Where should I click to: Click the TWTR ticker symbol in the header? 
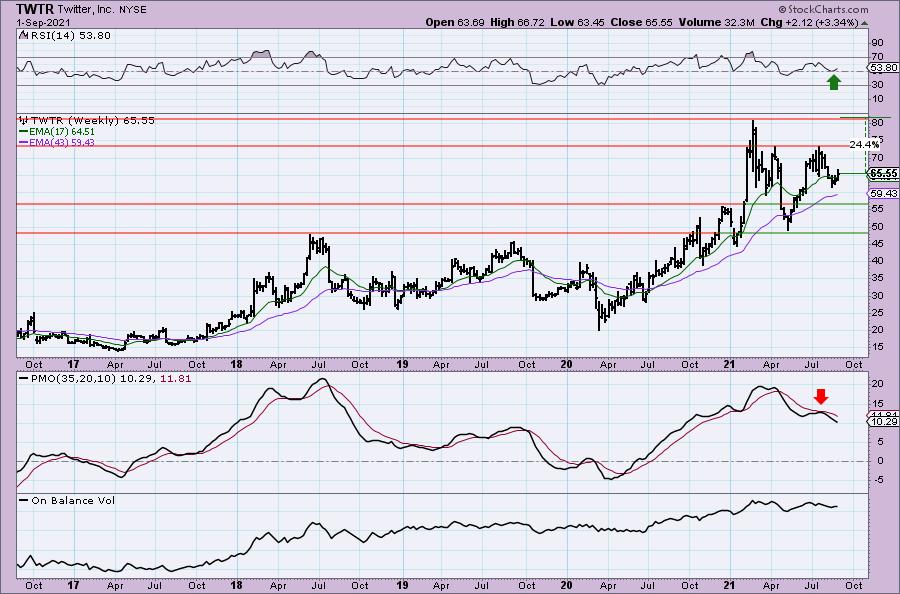click(35, 9)
